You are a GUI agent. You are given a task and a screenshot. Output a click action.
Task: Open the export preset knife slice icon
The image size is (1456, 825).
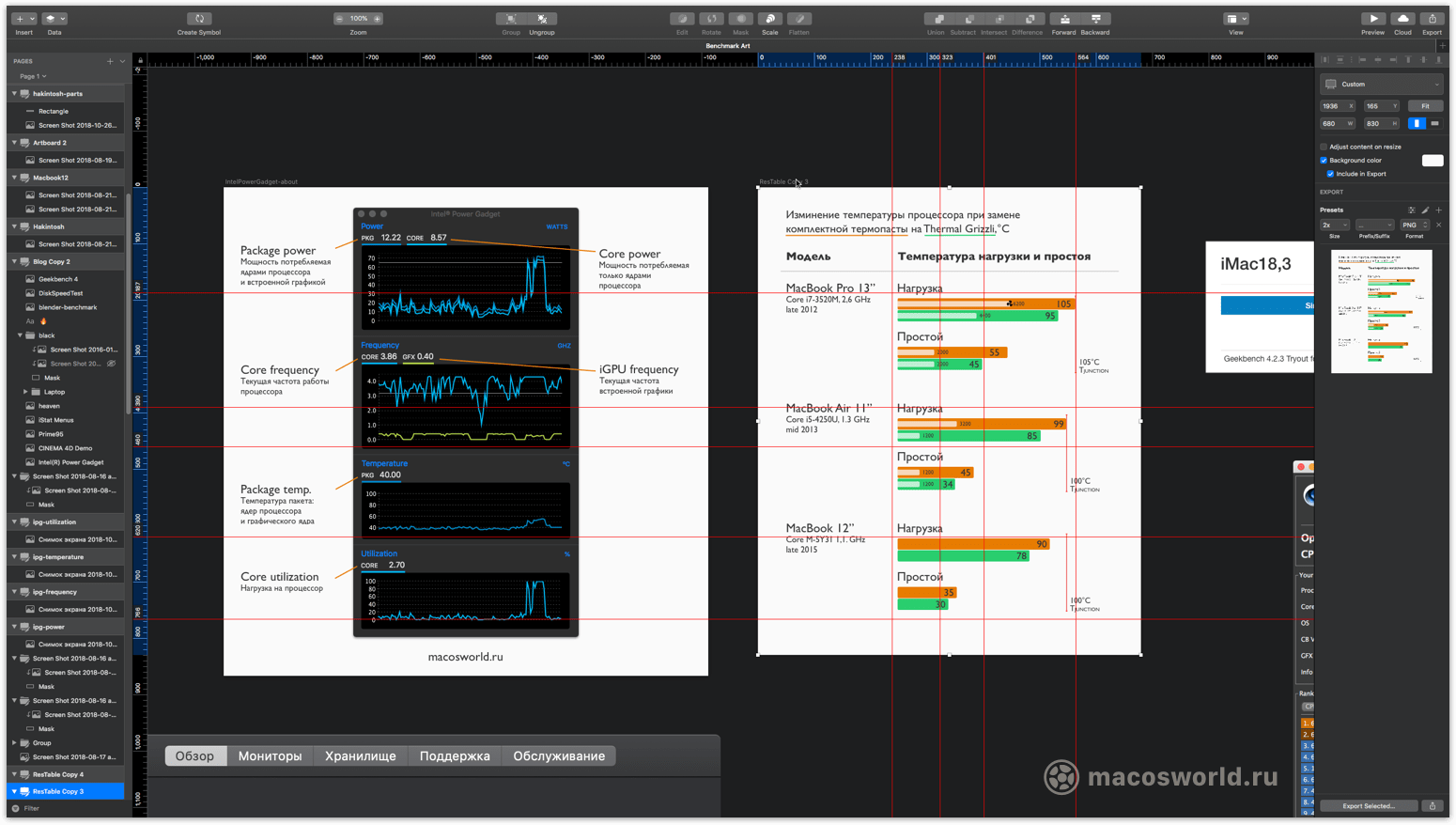pos(1425,210)
